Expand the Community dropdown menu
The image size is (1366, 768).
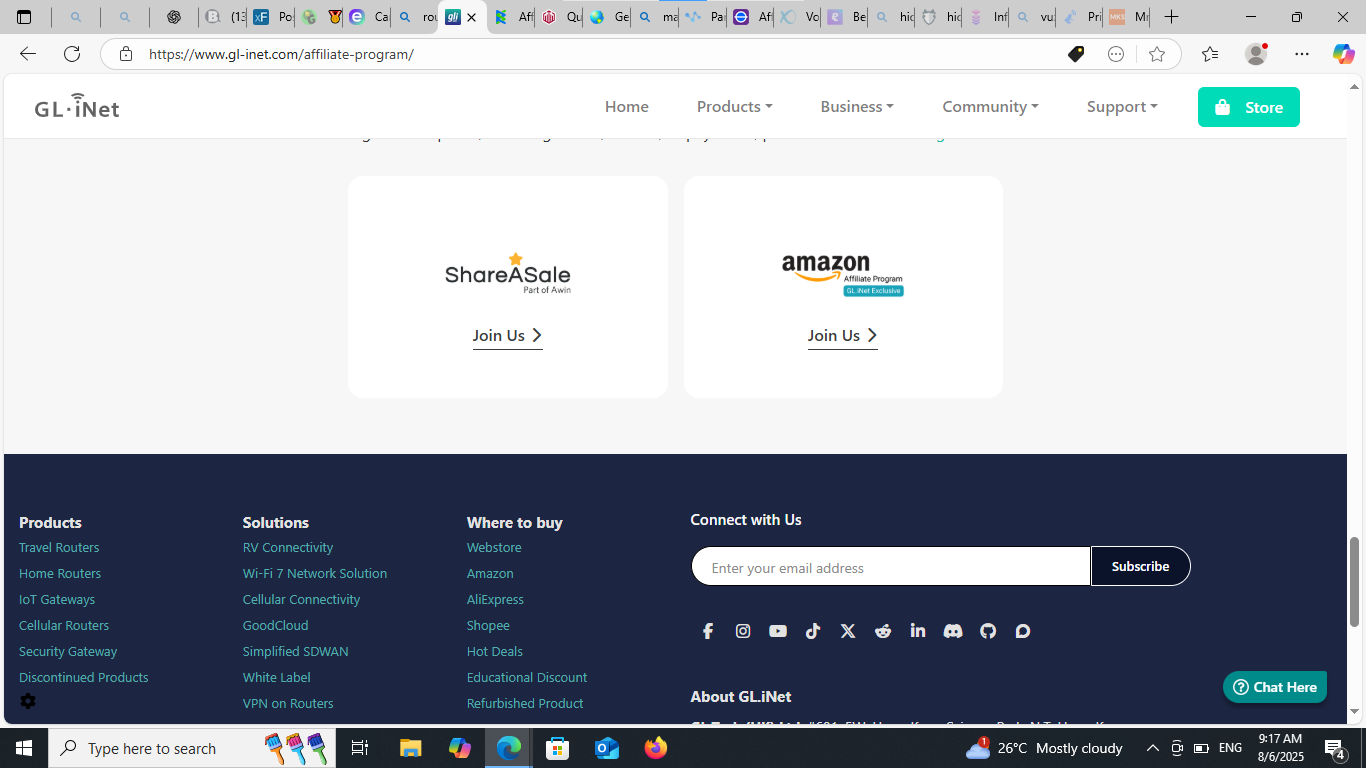[990, 106]
